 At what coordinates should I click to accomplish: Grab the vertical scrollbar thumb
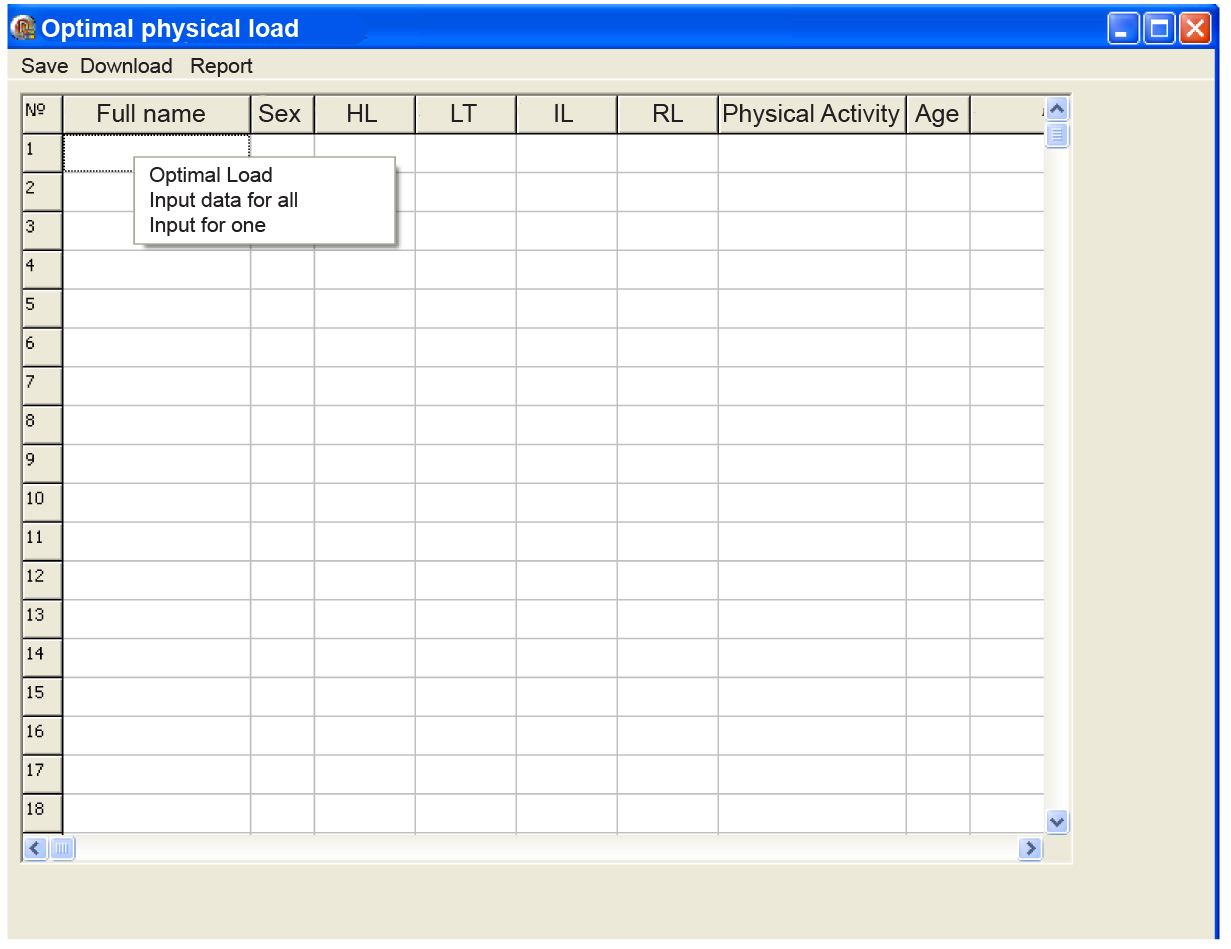point(1057,135)
